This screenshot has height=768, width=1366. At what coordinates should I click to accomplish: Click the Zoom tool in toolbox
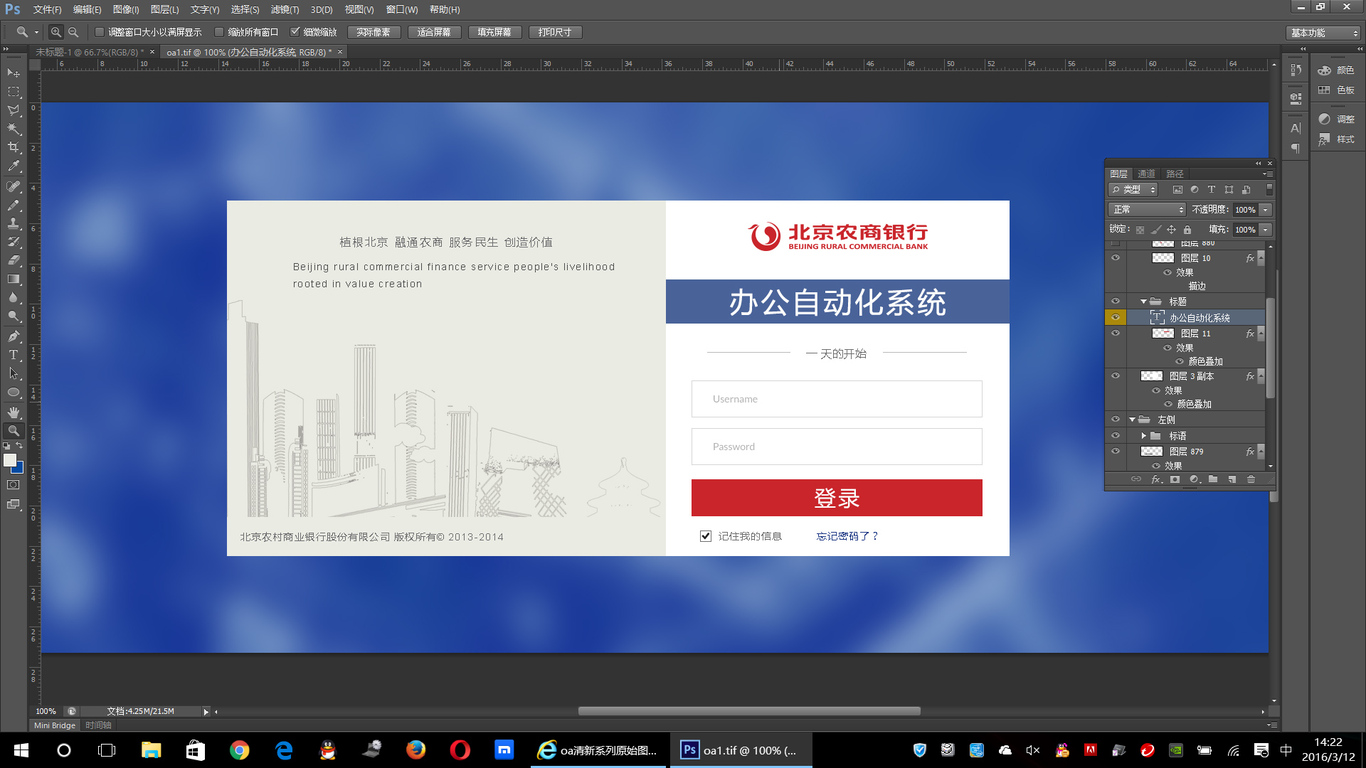tap(13, 431)
